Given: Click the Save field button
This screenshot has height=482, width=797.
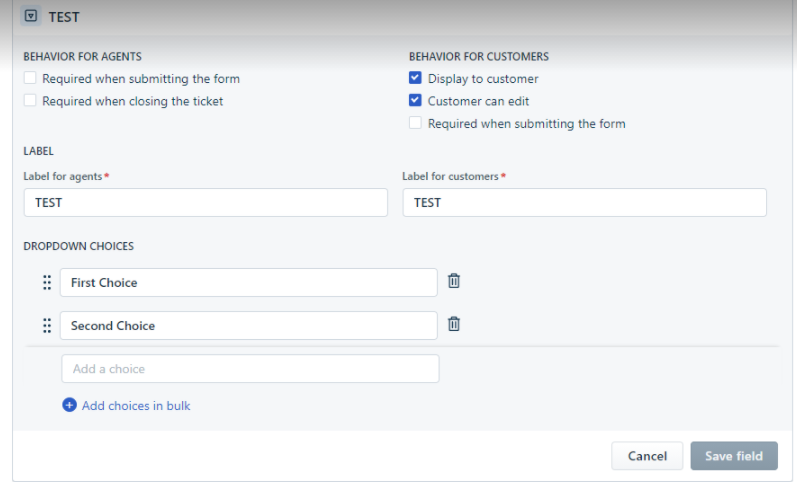Looking at the screenshot, I should coord(734,456).
